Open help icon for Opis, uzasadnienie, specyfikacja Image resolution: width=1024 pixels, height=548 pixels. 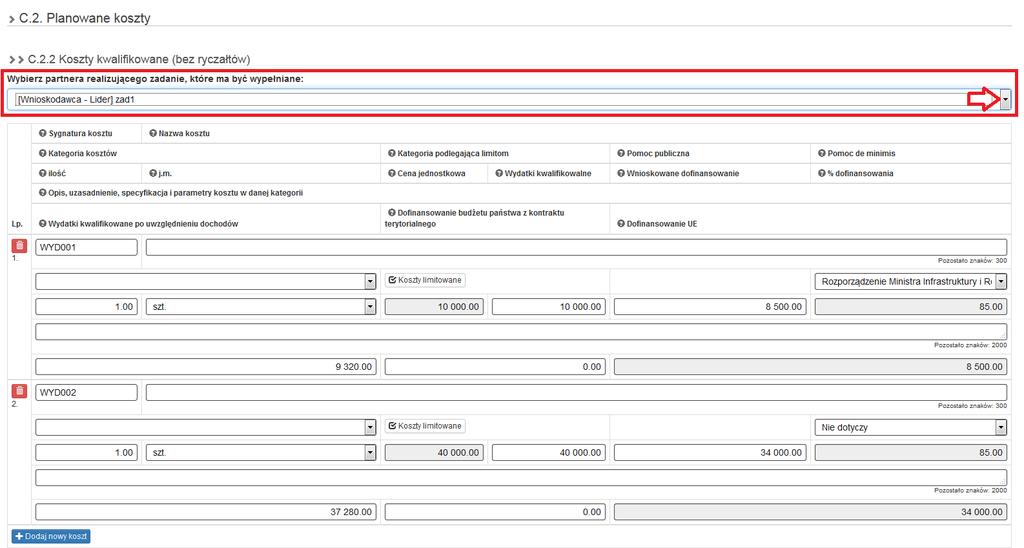tap(42, 193)
